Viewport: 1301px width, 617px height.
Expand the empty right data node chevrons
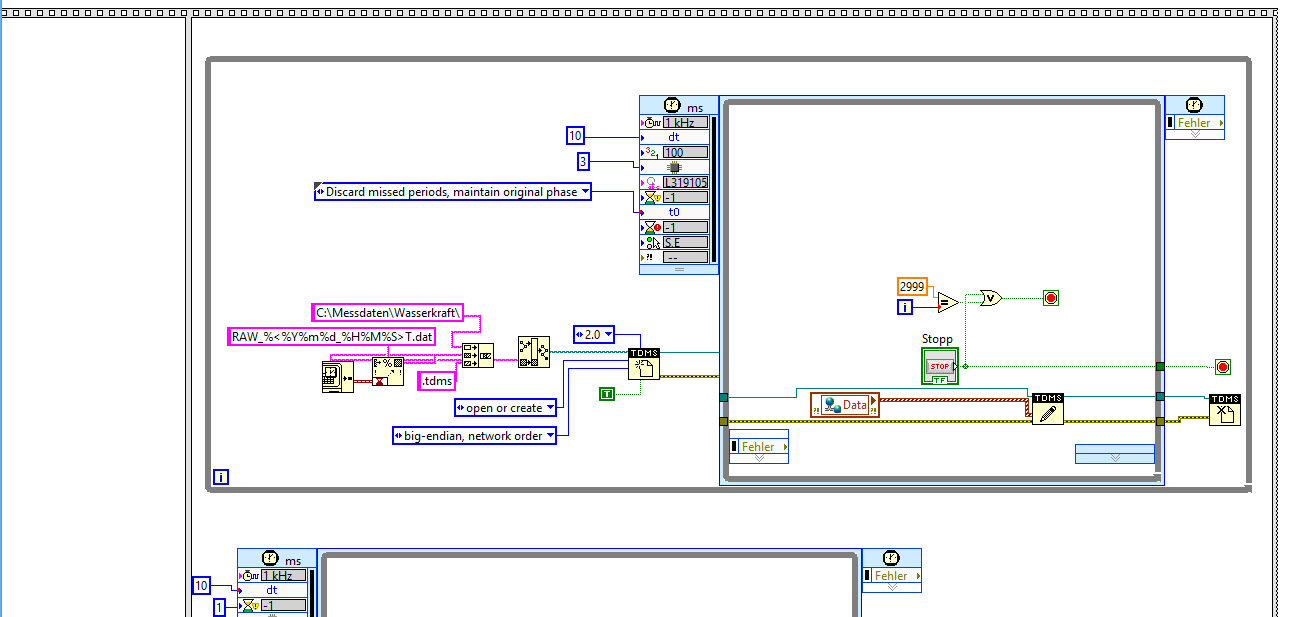coord(1115,457)
